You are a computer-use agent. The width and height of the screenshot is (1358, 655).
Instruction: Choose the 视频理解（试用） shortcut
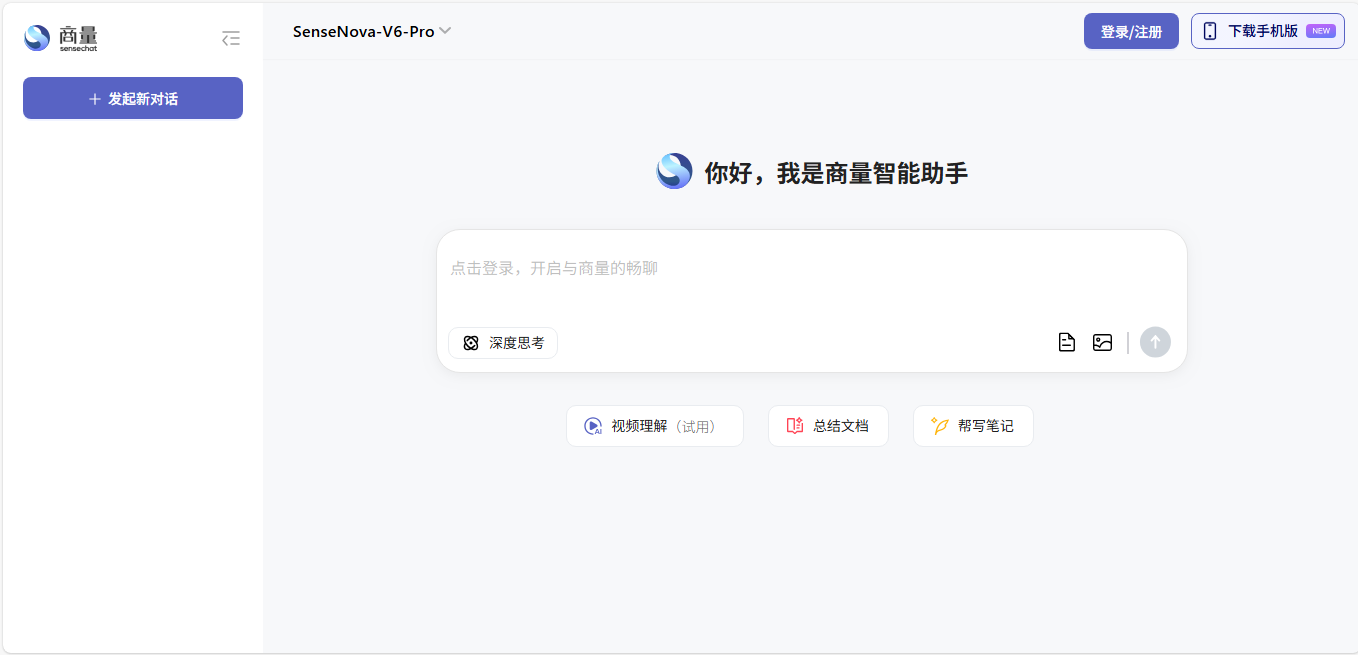click(655, 426)
